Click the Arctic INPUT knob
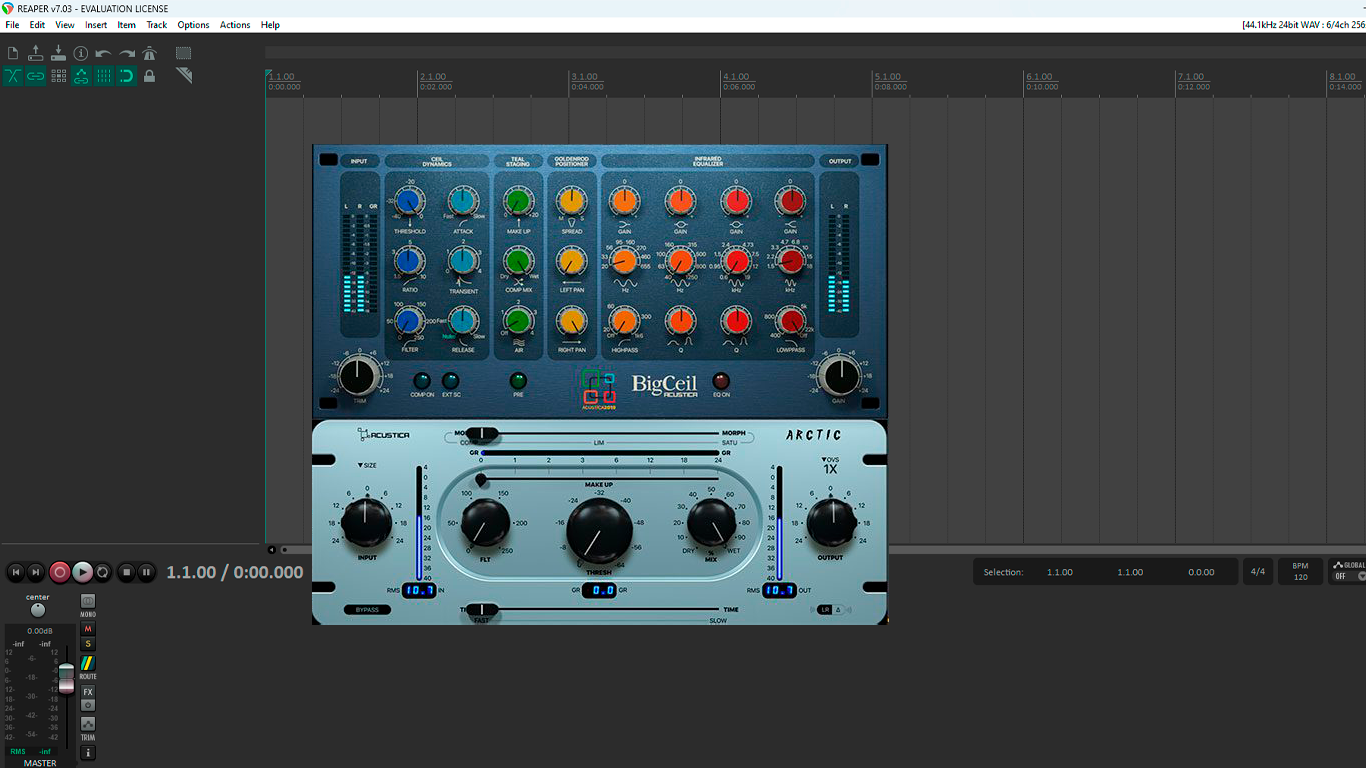Viewport: 1366px width, 768px height. pos(367,523)
